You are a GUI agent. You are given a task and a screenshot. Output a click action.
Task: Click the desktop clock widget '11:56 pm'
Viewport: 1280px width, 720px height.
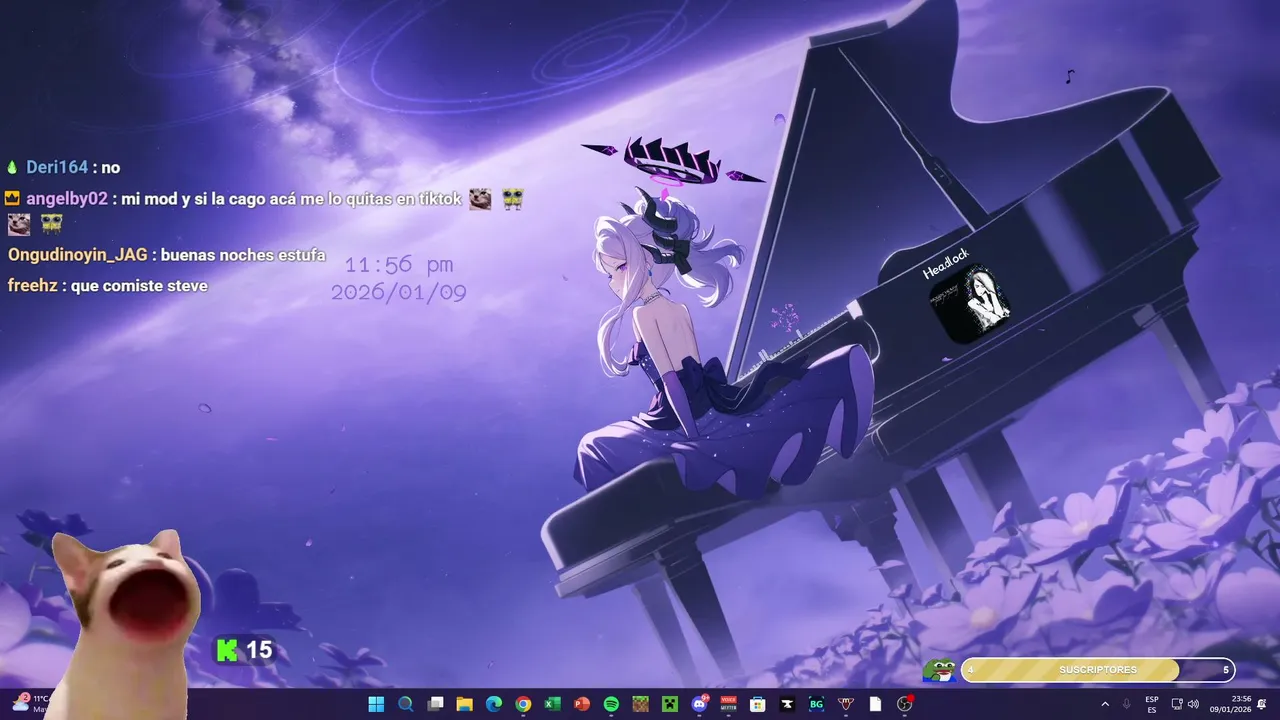pos(399,265)
